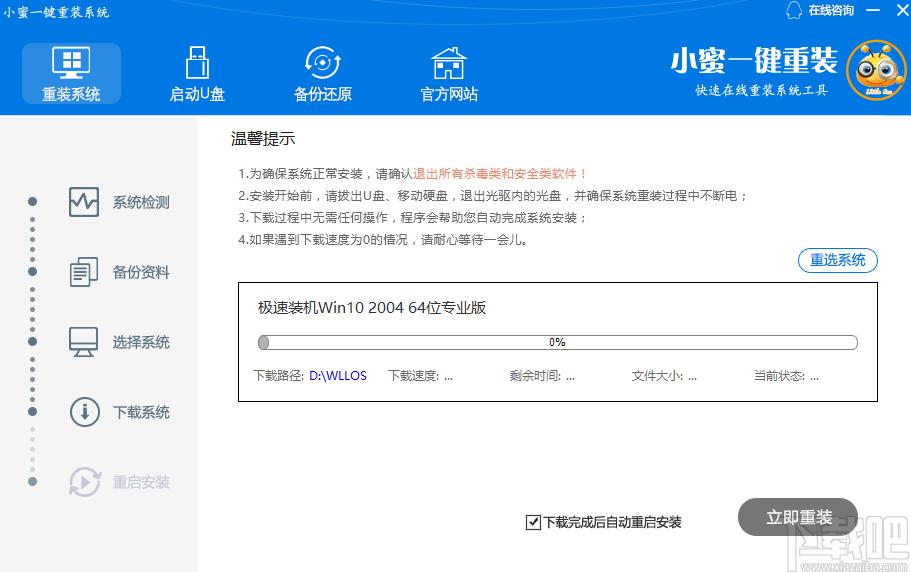Click the red 退出所有杀毒类和安全类软件 warning text

(500, 174)
